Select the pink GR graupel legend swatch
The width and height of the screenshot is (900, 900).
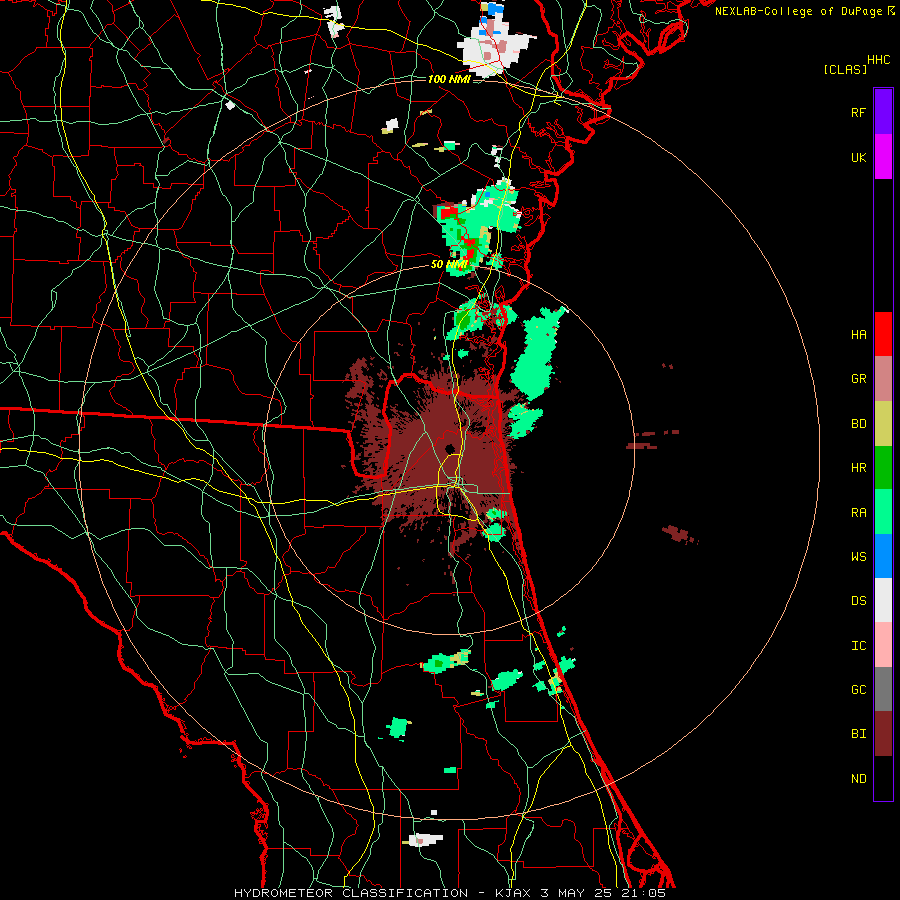point(883,379)
